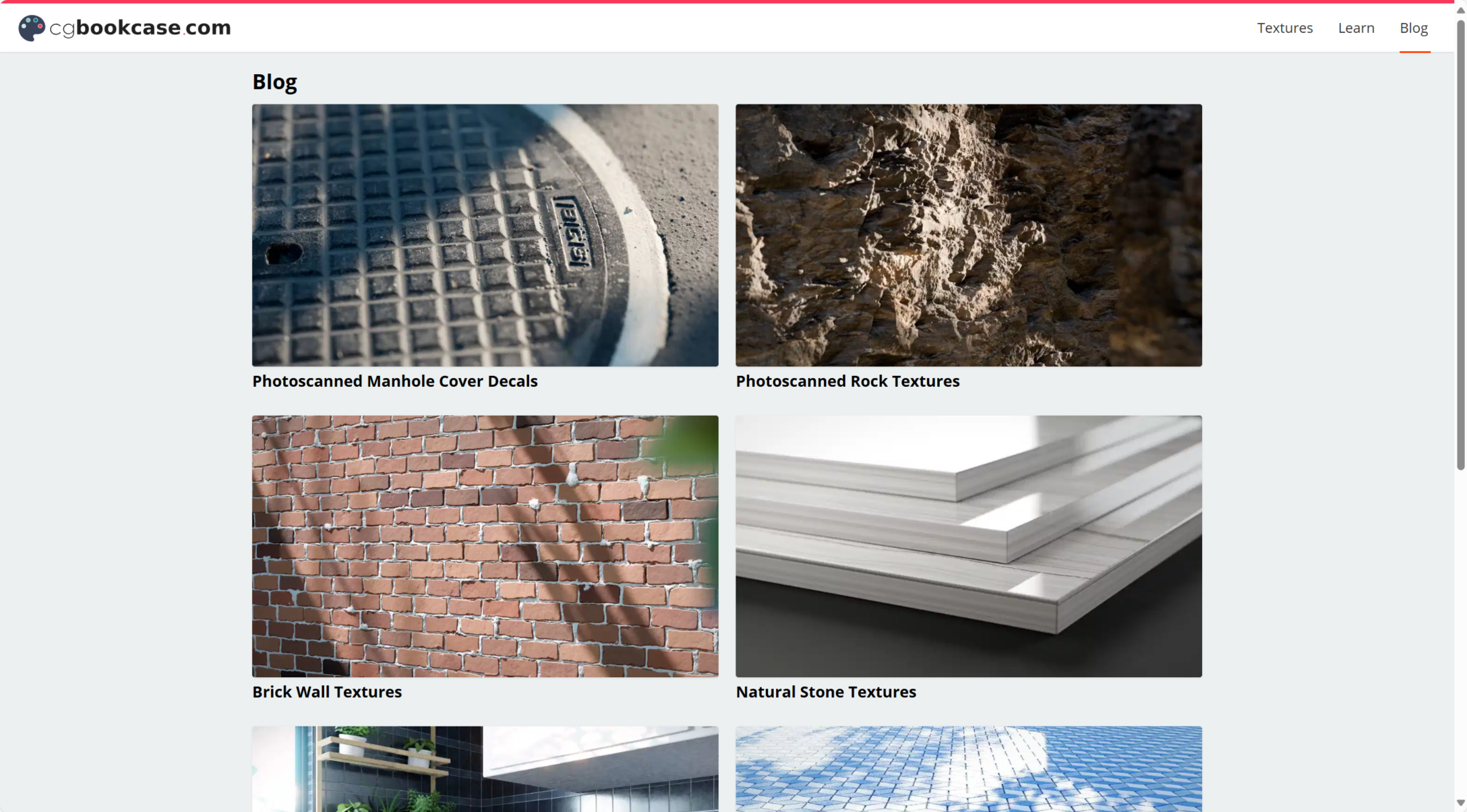Click the scrollbar down arrow

pos(1460,803)
